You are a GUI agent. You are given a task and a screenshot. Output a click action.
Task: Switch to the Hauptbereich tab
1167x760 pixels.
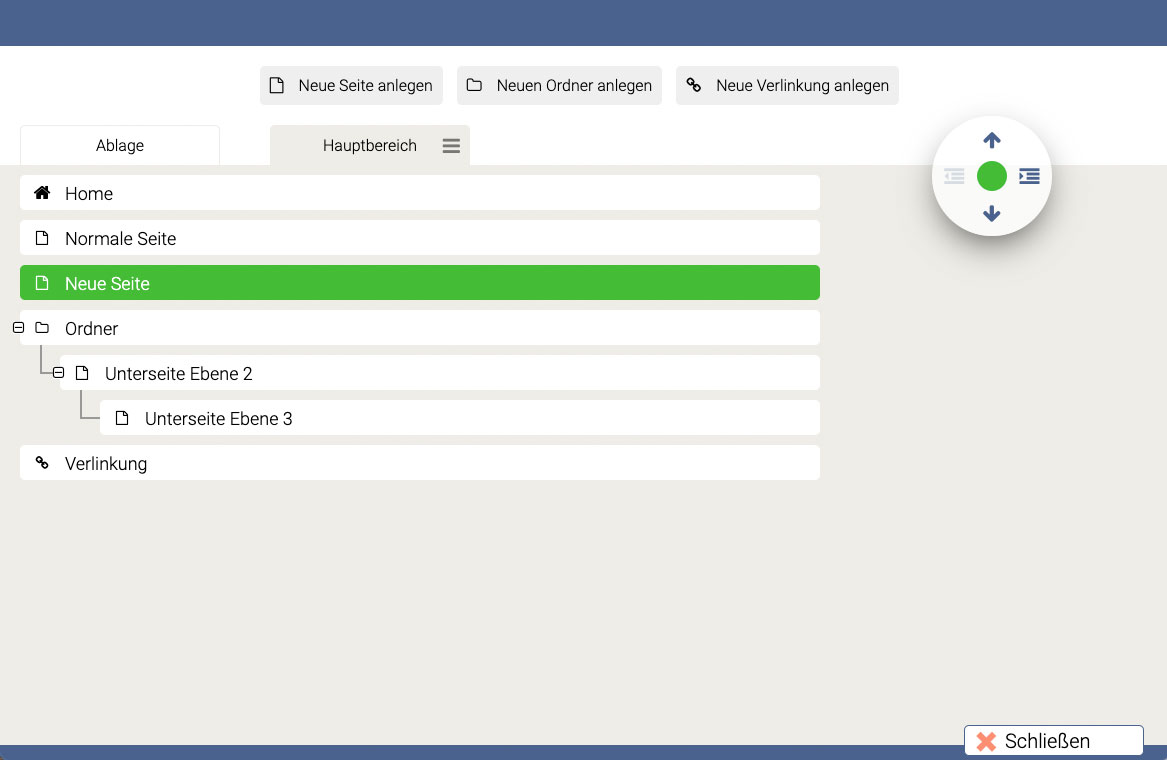370,145
